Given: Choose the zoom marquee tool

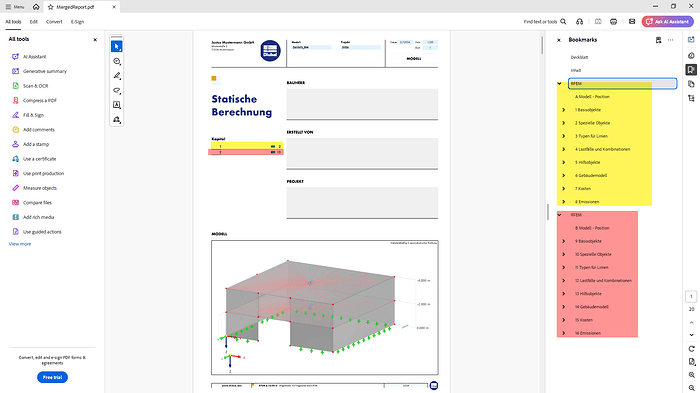Looking at the screenshot, I should click(117, 61).
